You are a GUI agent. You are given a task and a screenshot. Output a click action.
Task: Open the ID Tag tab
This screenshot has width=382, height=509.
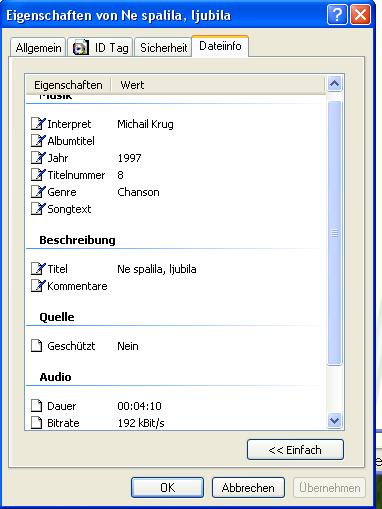pos(101,48)
